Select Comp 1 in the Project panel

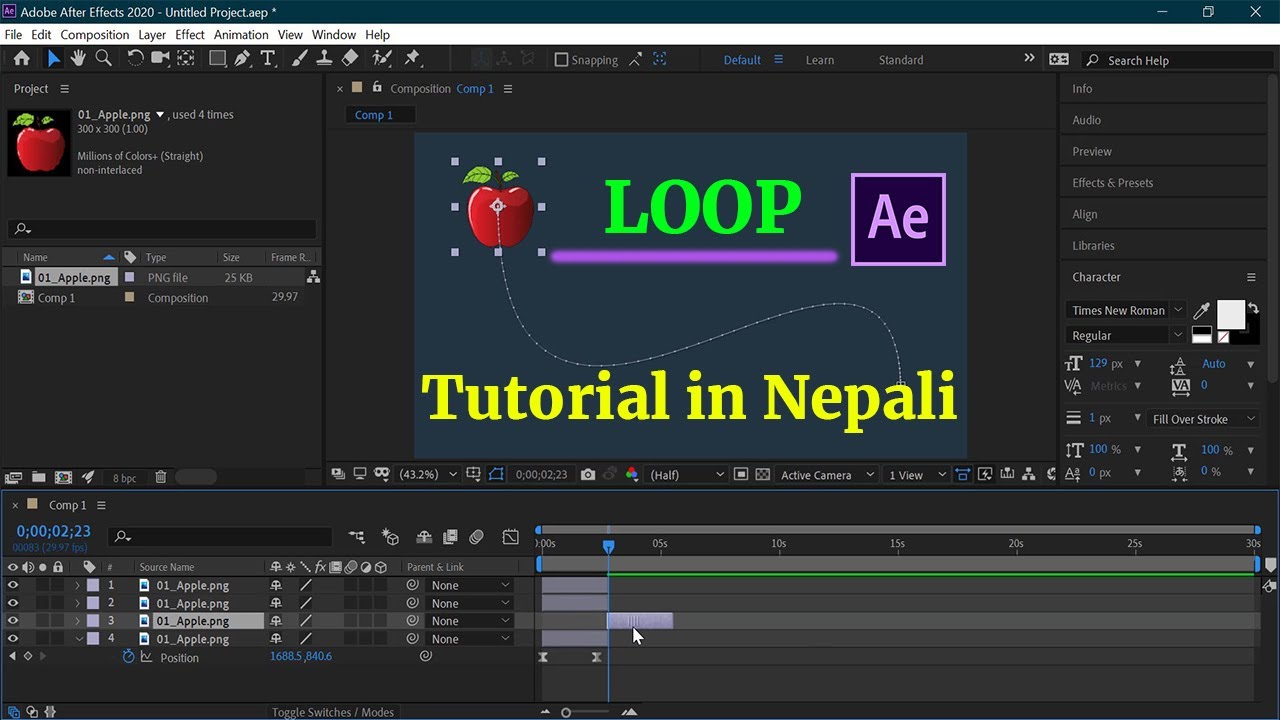(x=56, y=298)
